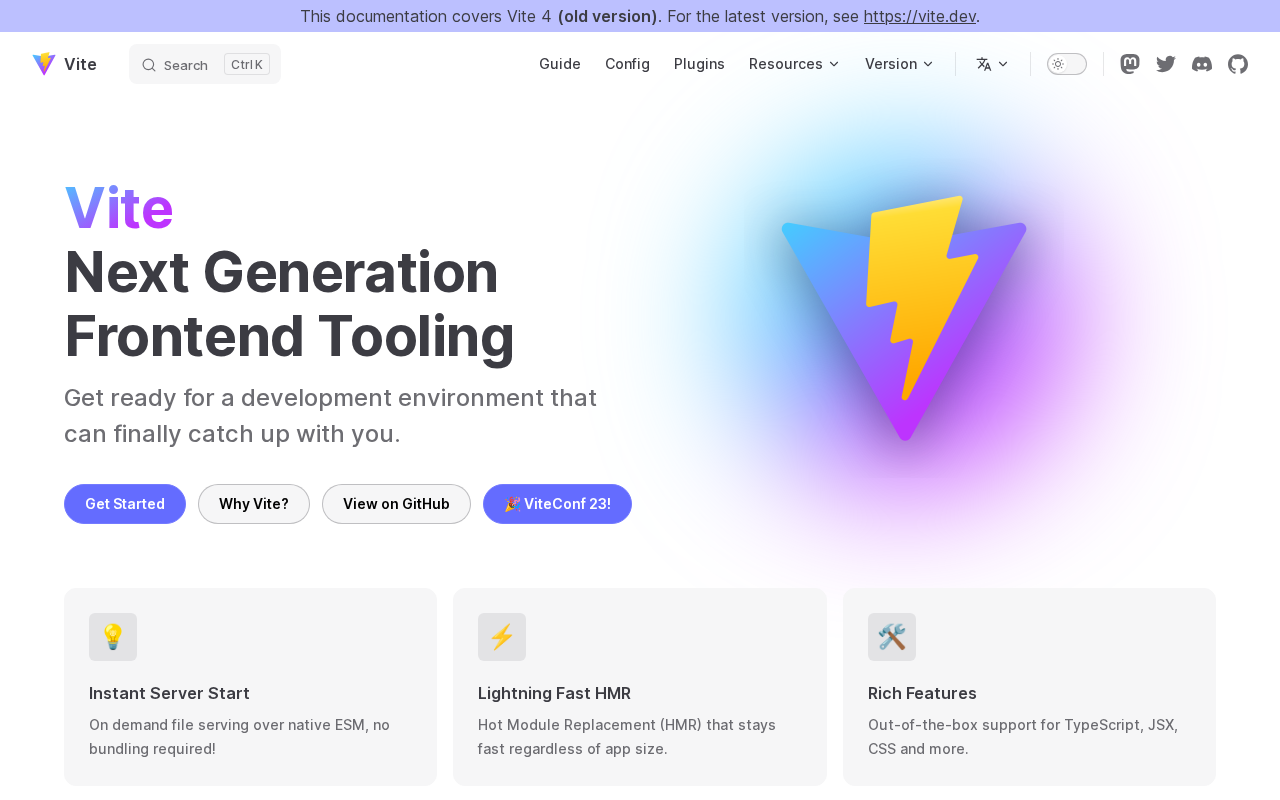
Task: Open the Plugins navigation item
Action: coord(699,64)
